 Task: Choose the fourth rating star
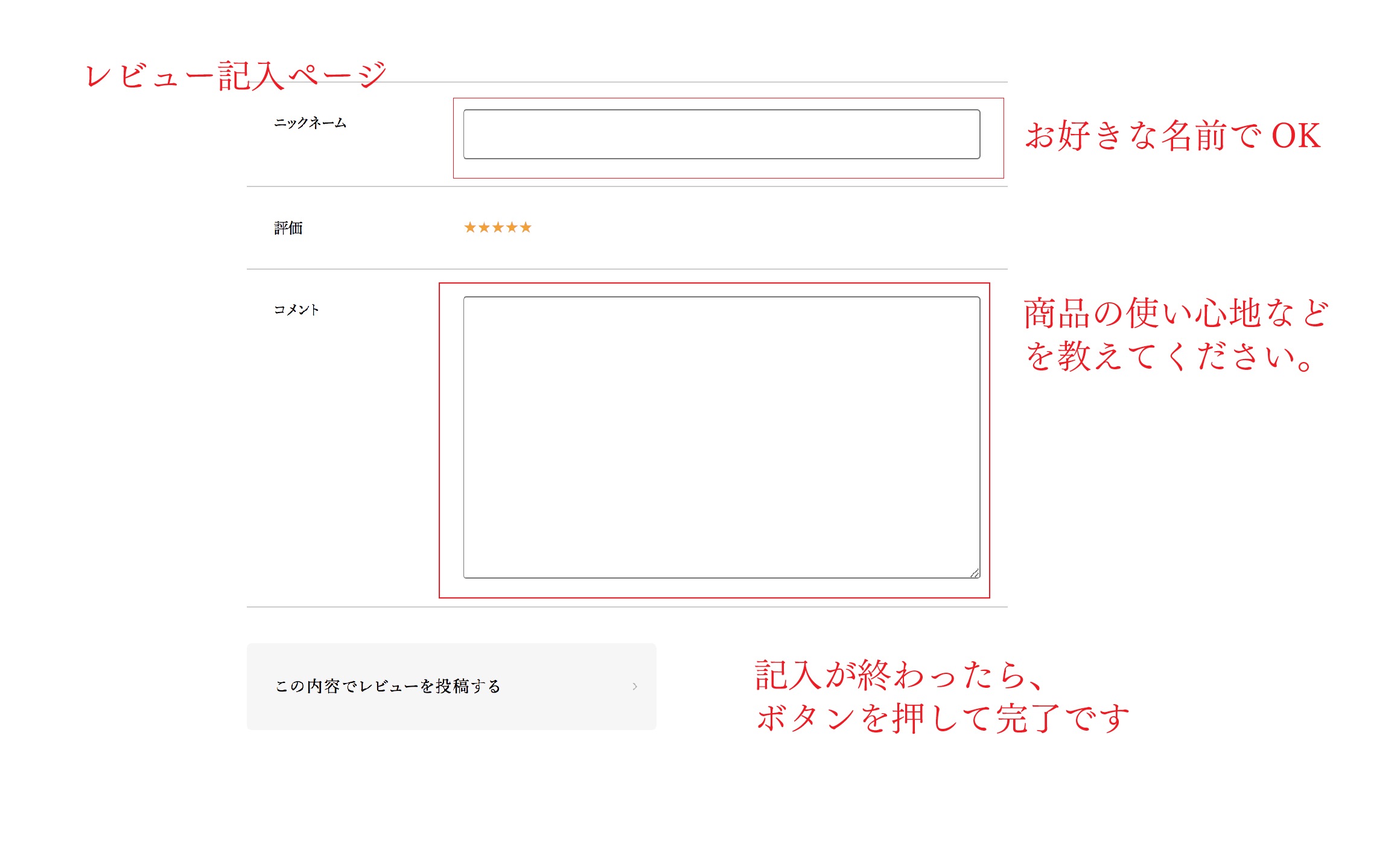coord(512,227)
